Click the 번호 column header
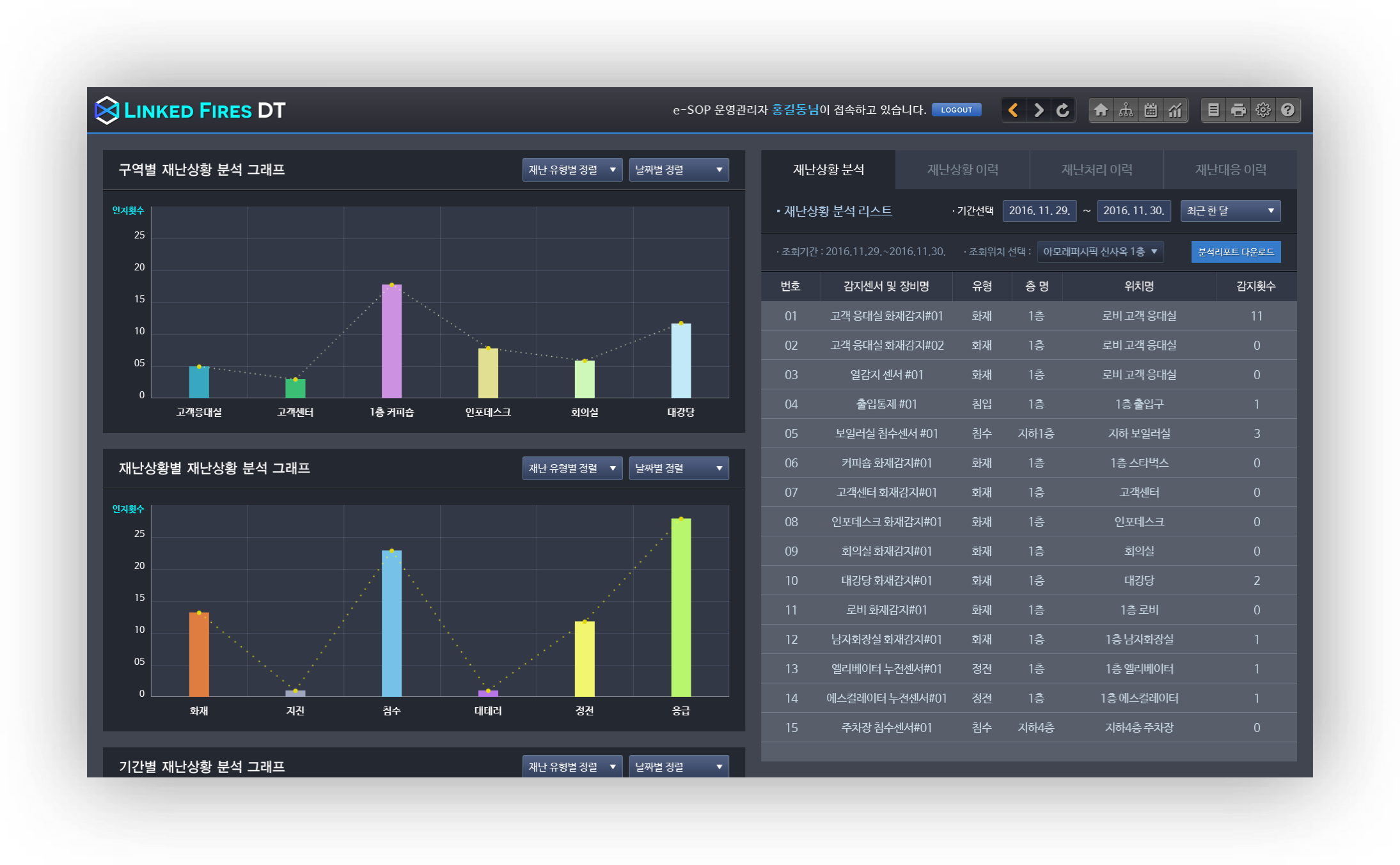 790,286
